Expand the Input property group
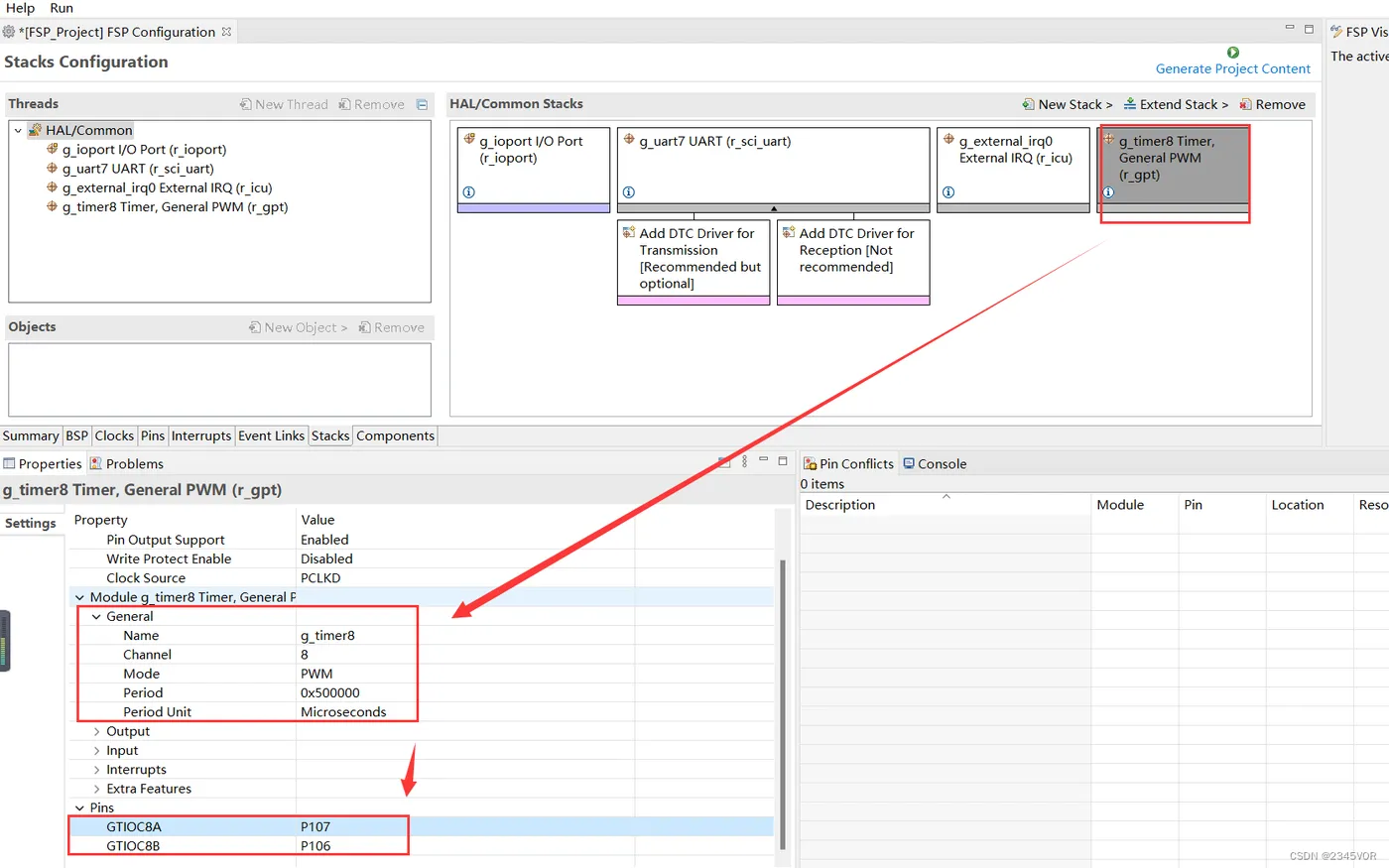1389x868 pixels. 96,751
